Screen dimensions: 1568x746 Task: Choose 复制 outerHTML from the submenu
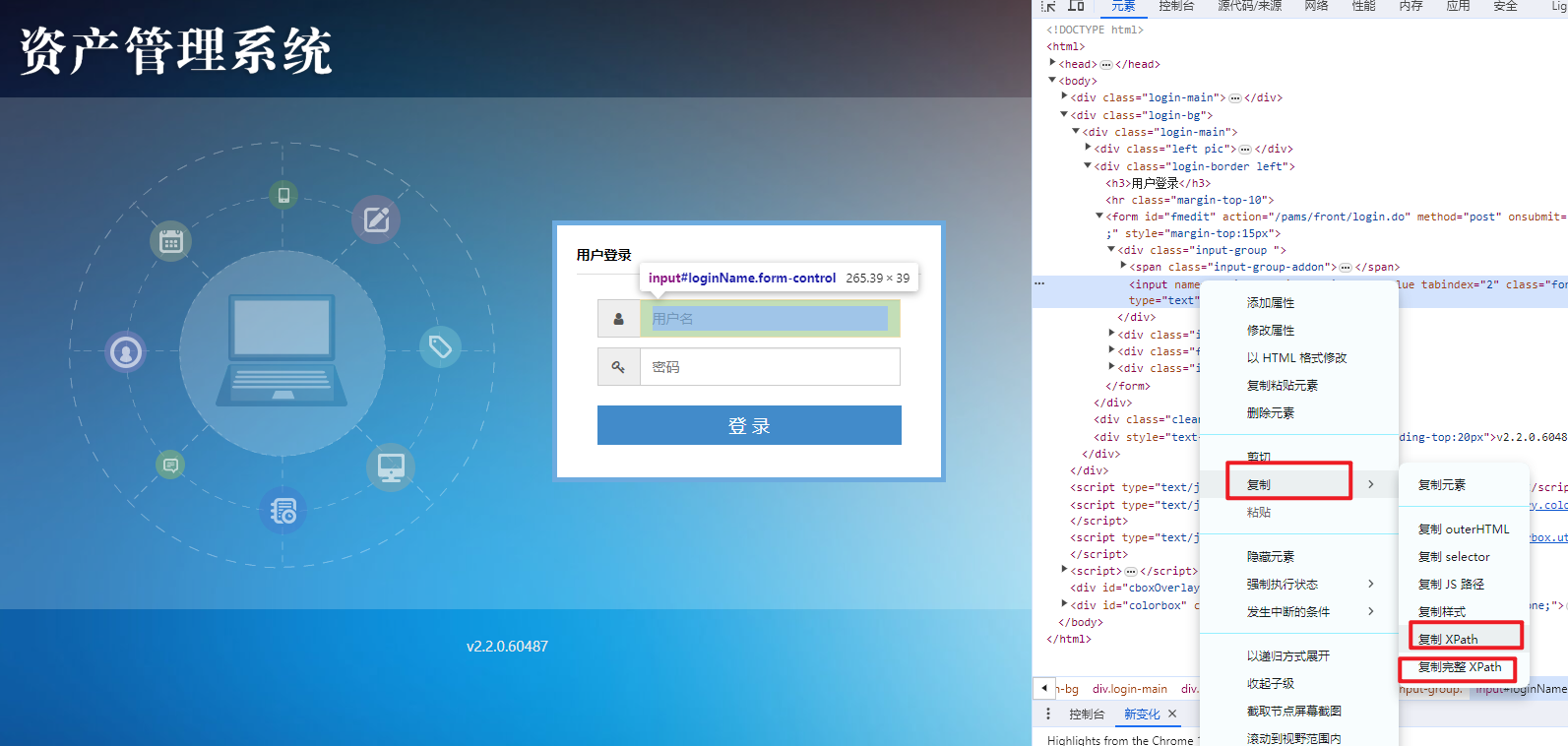(x=1464, y=529)
